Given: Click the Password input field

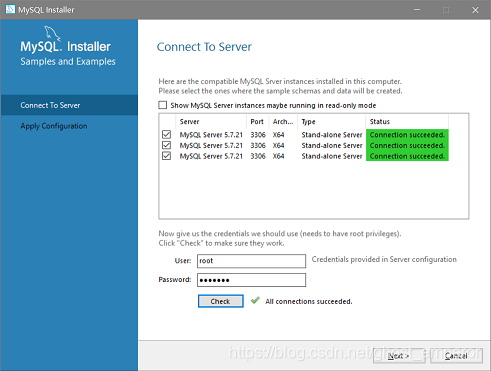Looking at the screenshot, I should tap(251, 280).
